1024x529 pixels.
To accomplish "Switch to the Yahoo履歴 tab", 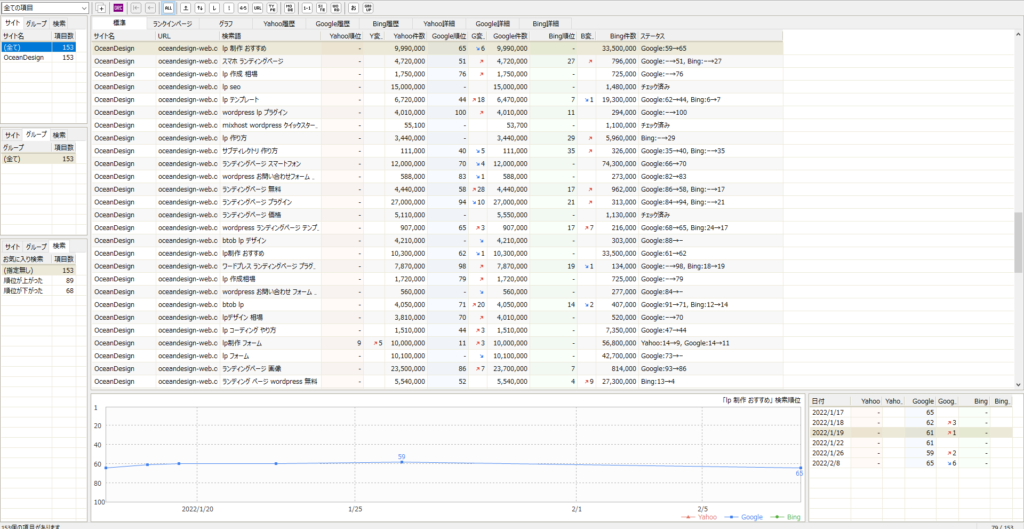I will (279, 24).
